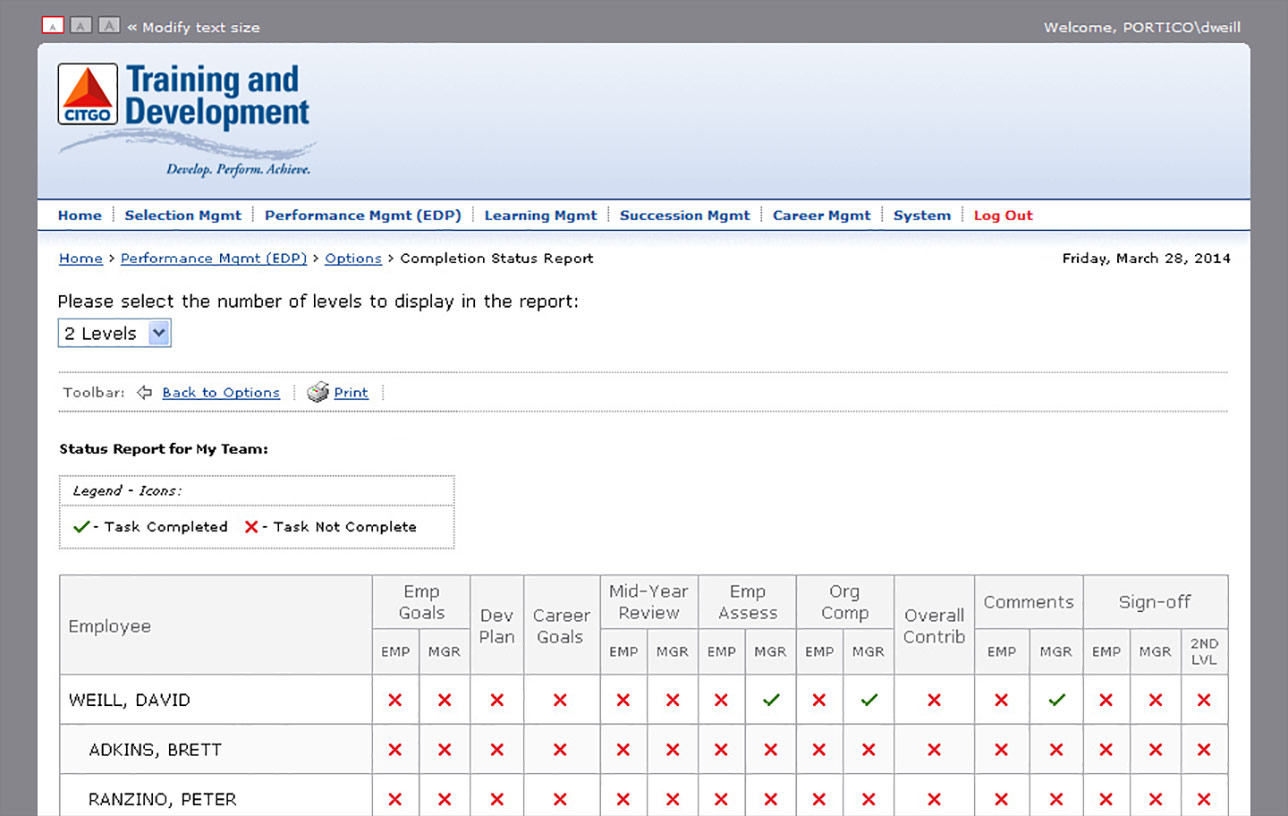Click WEILL, DAVID Emp Assess MGR checkmark

tap(770, 700)
